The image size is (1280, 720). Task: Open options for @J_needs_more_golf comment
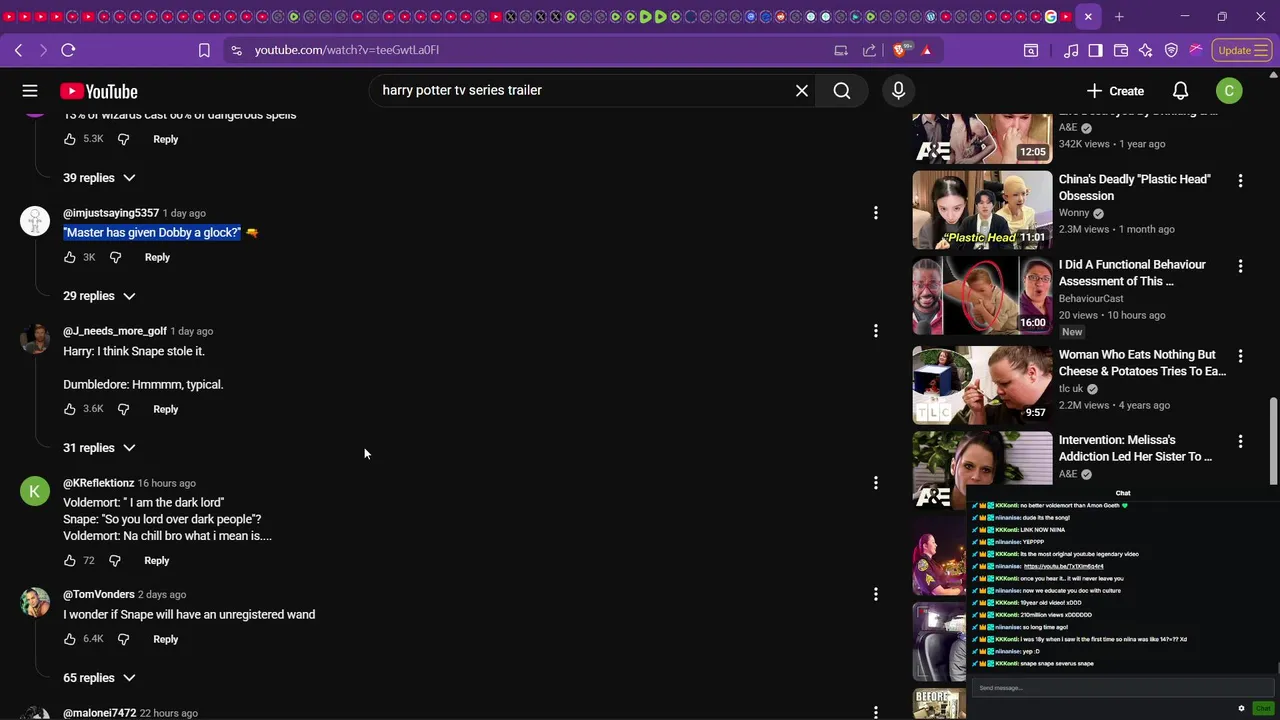875,330
